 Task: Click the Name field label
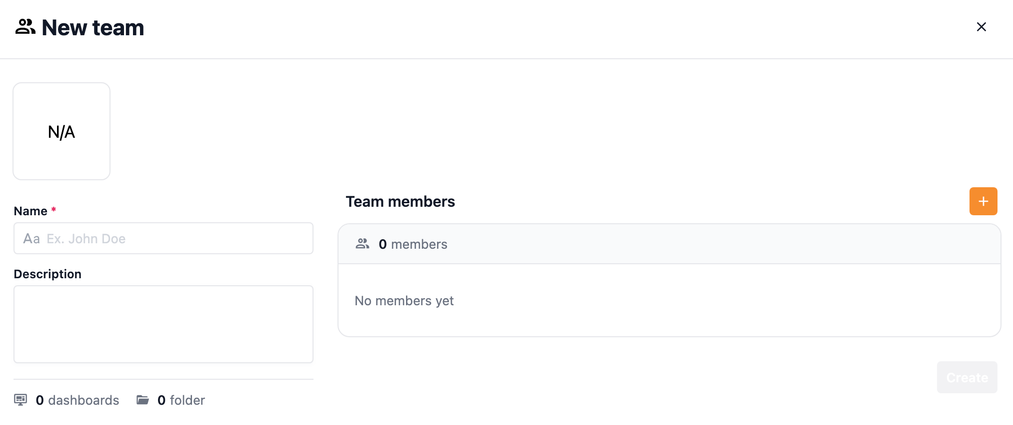tap(30, 211)
